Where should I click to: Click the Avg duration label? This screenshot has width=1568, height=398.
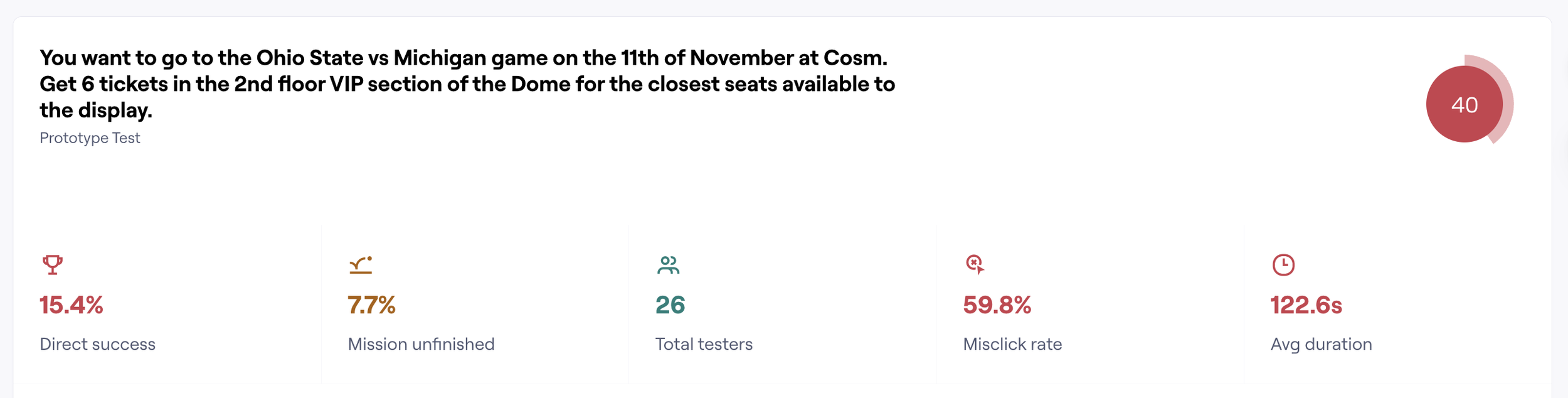(x=1321, y=344)
